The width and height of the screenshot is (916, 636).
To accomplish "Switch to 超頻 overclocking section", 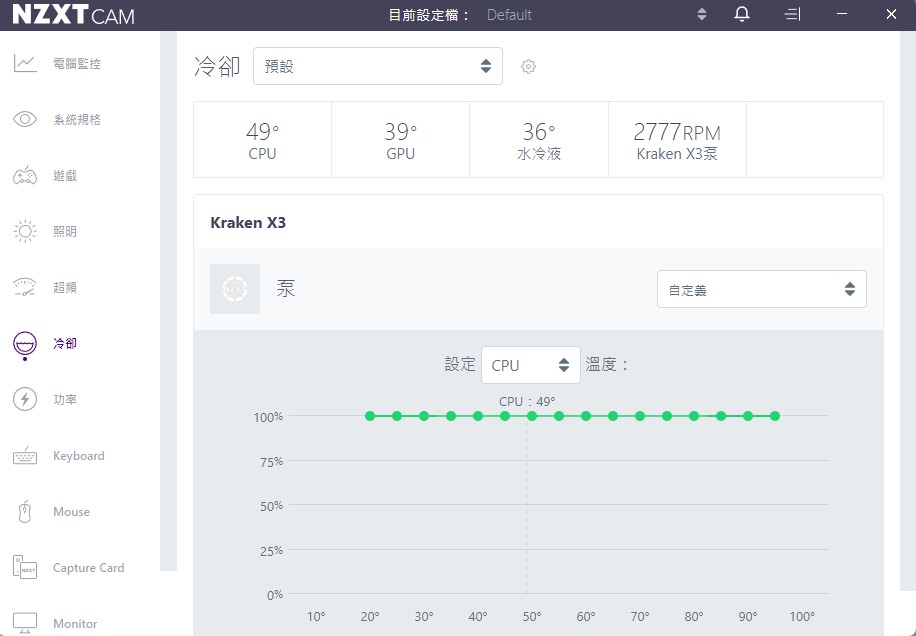I will tap(65, 287).
